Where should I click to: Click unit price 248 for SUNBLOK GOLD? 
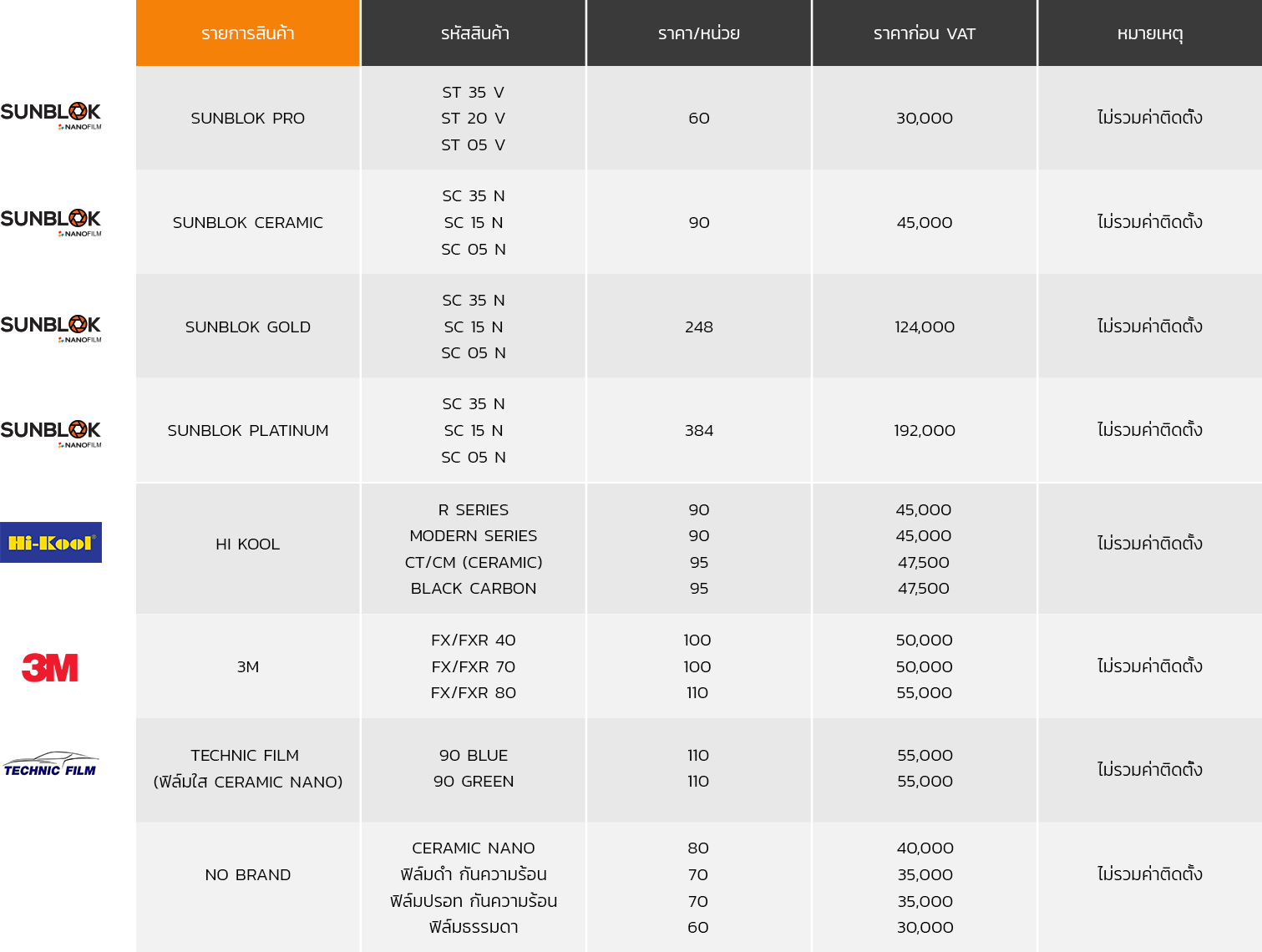(x=699, y=327)
